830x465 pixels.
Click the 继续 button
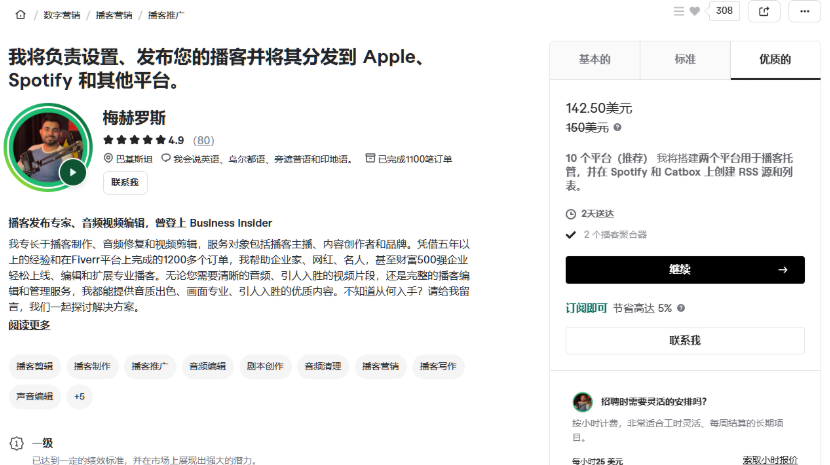(x=685, y=270)
